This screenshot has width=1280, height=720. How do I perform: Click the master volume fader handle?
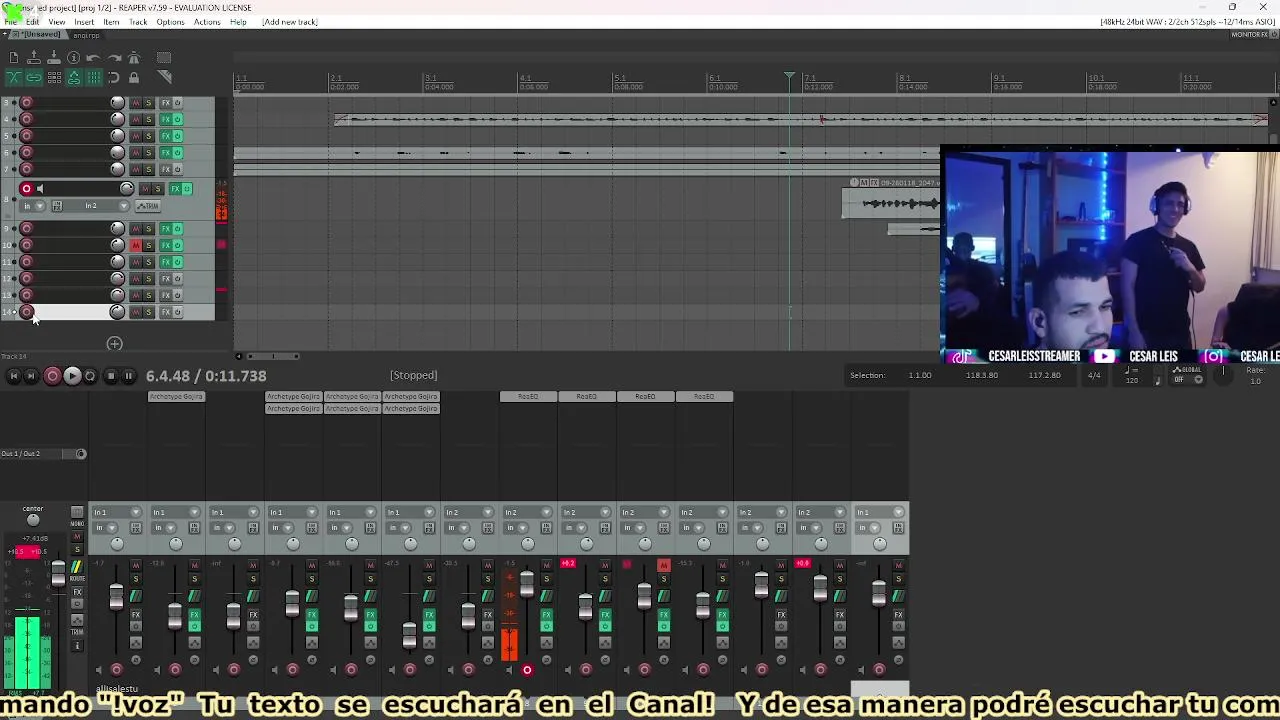click(x=58, y=574)
